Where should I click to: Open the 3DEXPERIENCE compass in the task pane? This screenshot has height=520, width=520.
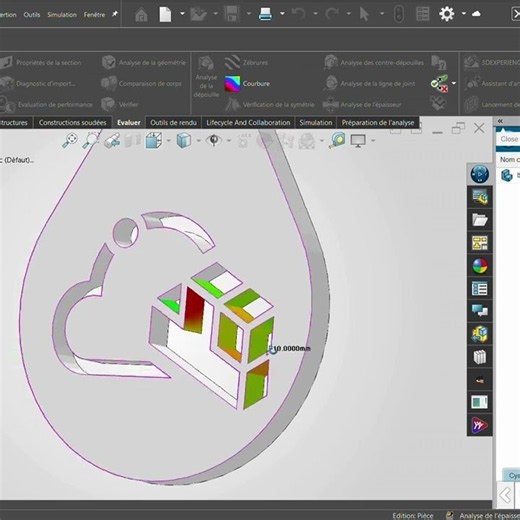(480, 174)
